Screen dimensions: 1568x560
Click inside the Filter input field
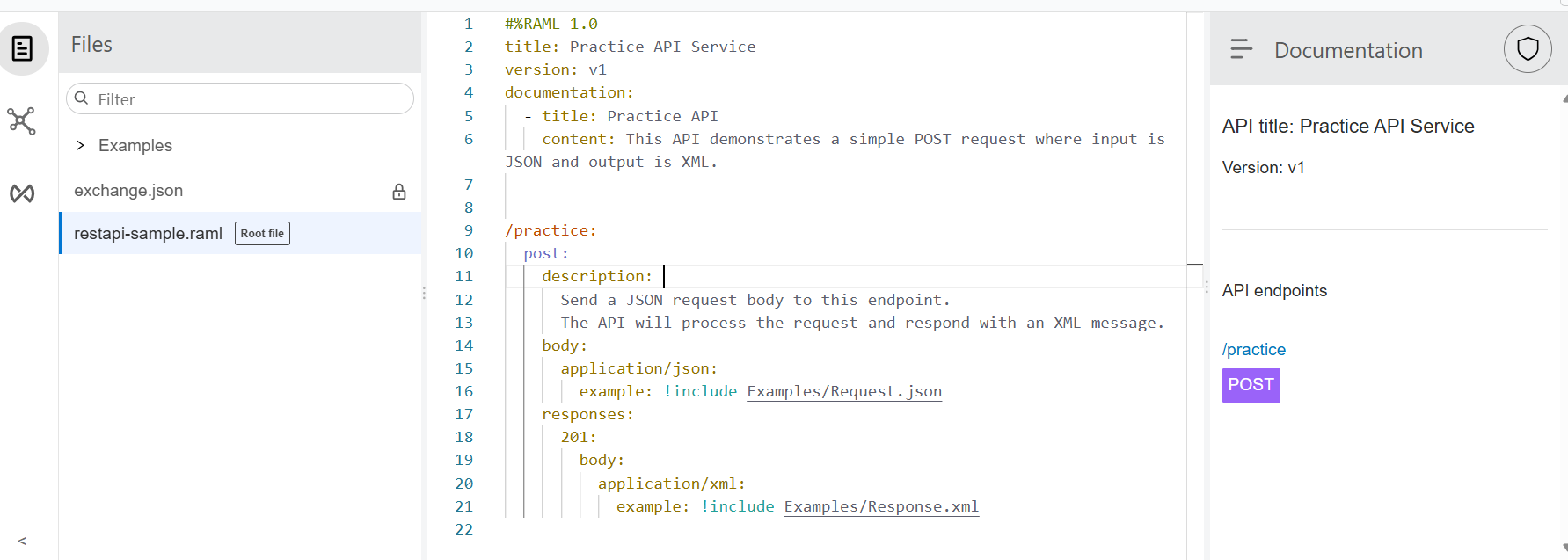point(237,98)
